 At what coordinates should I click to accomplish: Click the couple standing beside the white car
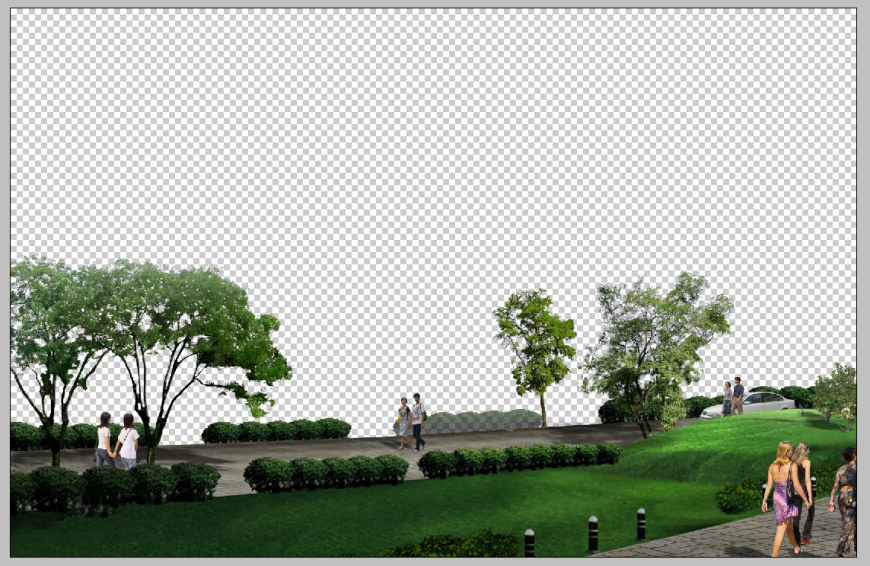[732, 396]
